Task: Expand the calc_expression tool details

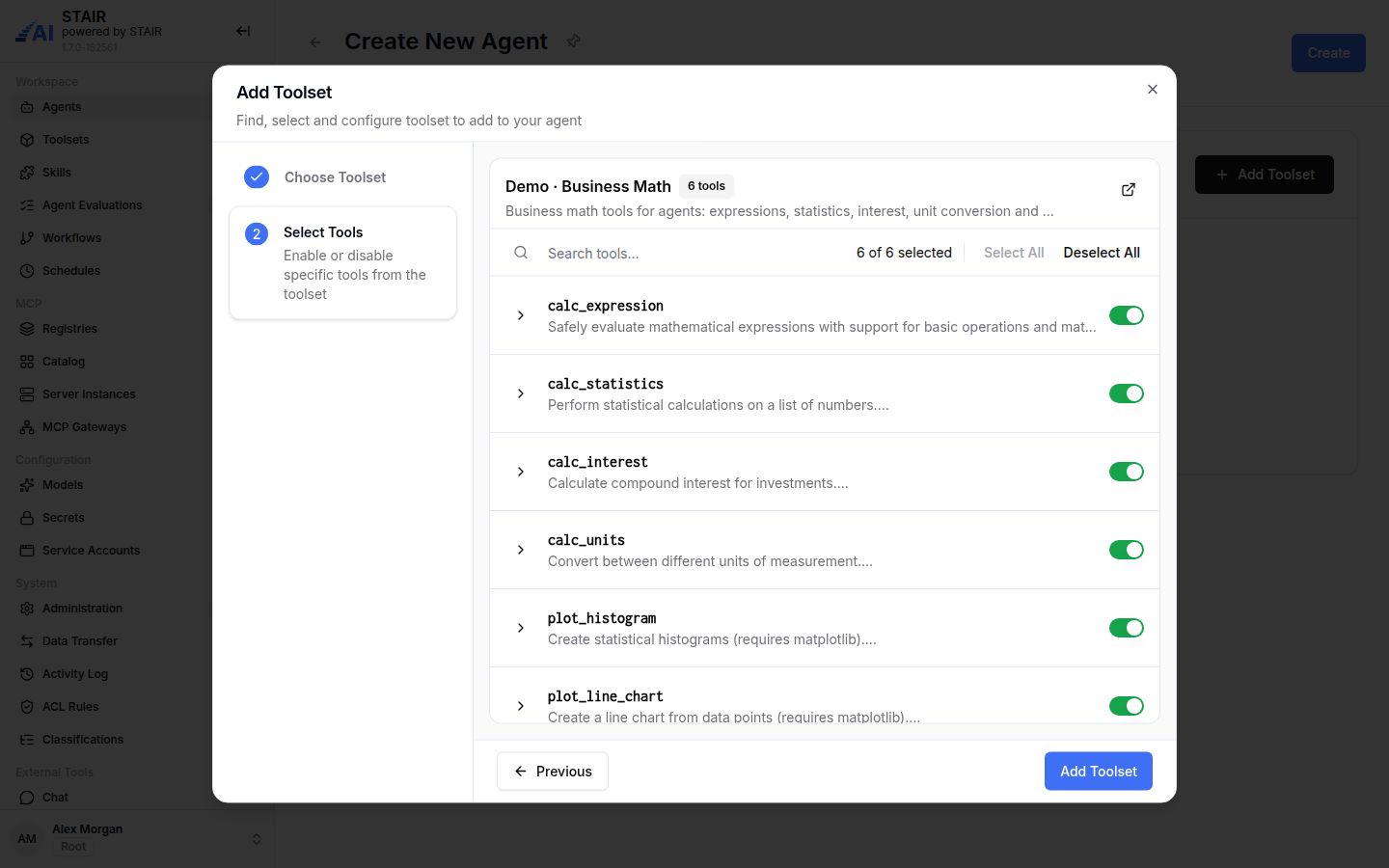Action: click(x=521, y=315)
